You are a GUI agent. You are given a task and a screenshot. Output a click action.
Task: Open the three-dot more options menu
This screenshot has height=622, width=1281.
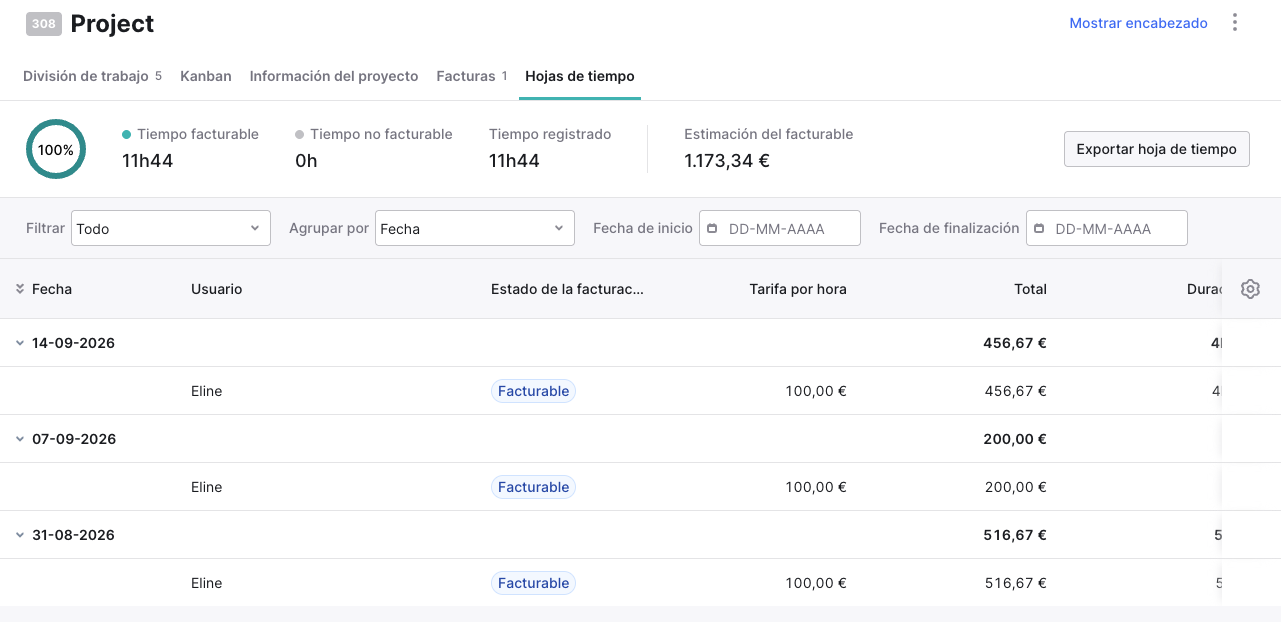(1235, 23)
